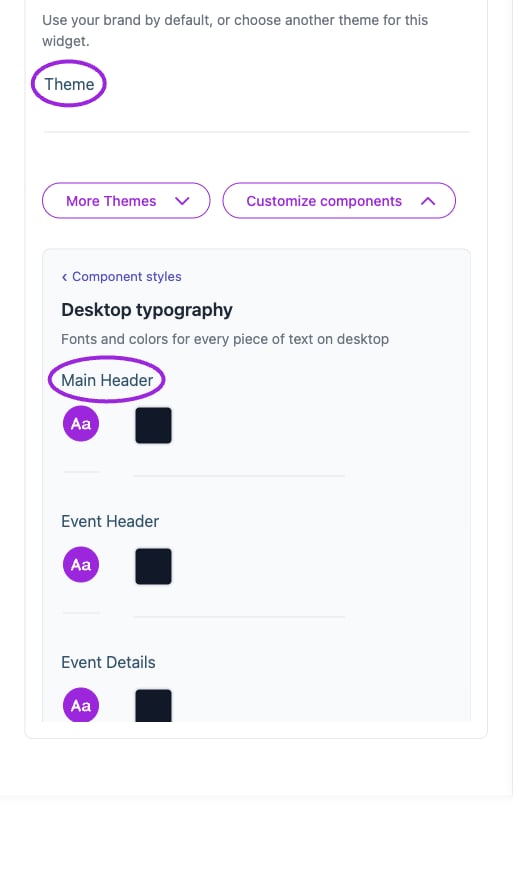Pick the Event Details text color
Image resolution: width=513 pixels, height=885 pixels.
tap(154, 706)
